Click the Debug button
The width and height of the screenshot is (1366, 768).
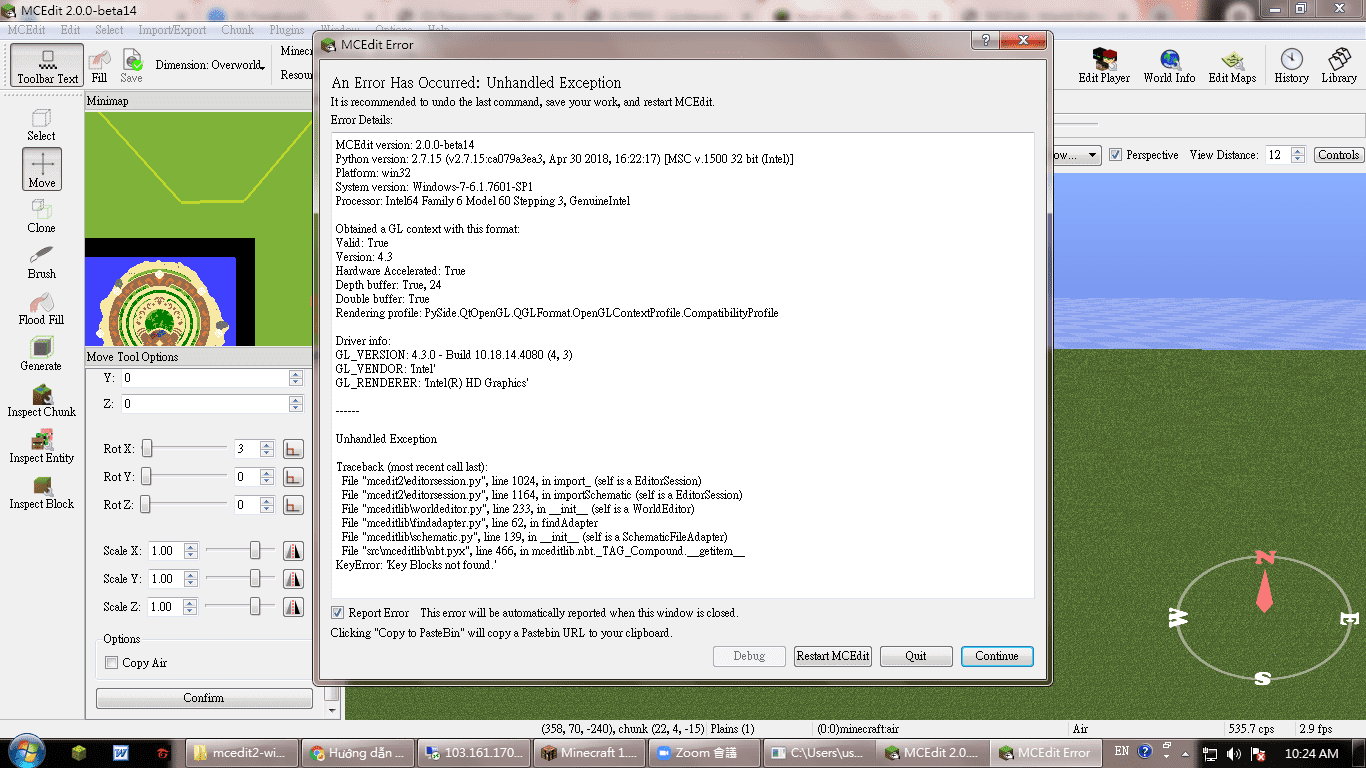click(x=749, y=656)
